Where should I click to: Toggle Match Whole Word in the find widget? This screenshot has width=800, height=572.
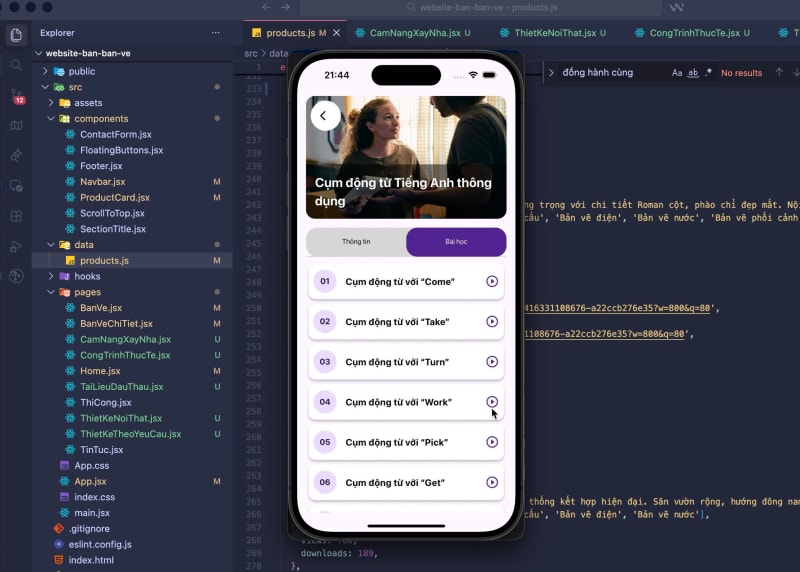pyautogui.click(x=693, y=73)
